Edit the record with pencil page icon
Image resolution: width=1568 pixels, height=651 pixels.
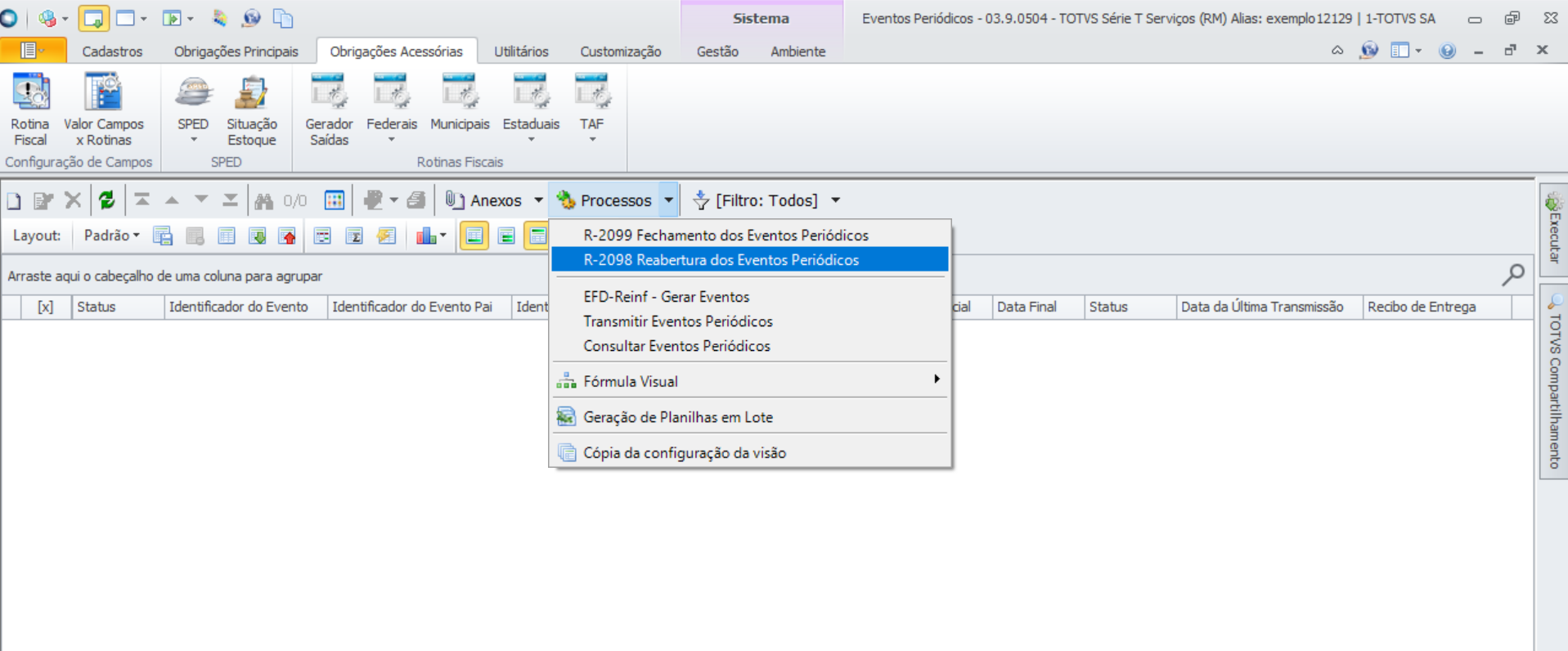coord(43,200)
